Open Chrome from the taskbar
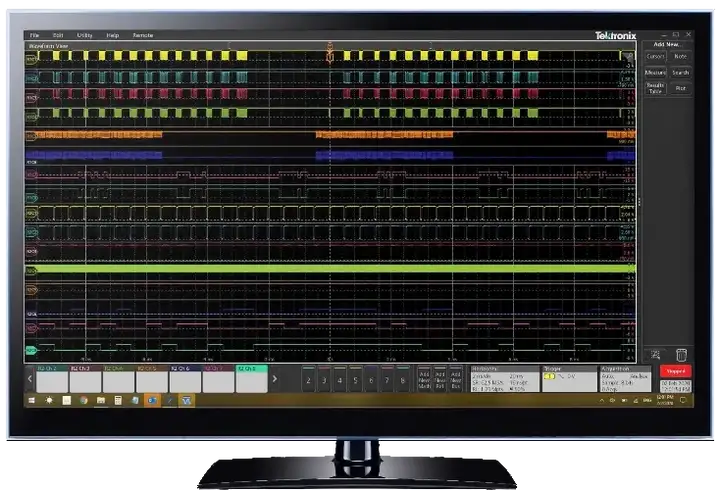Image resolution: width=720 pixels, height=490 pixels. (x=84, y=400)
